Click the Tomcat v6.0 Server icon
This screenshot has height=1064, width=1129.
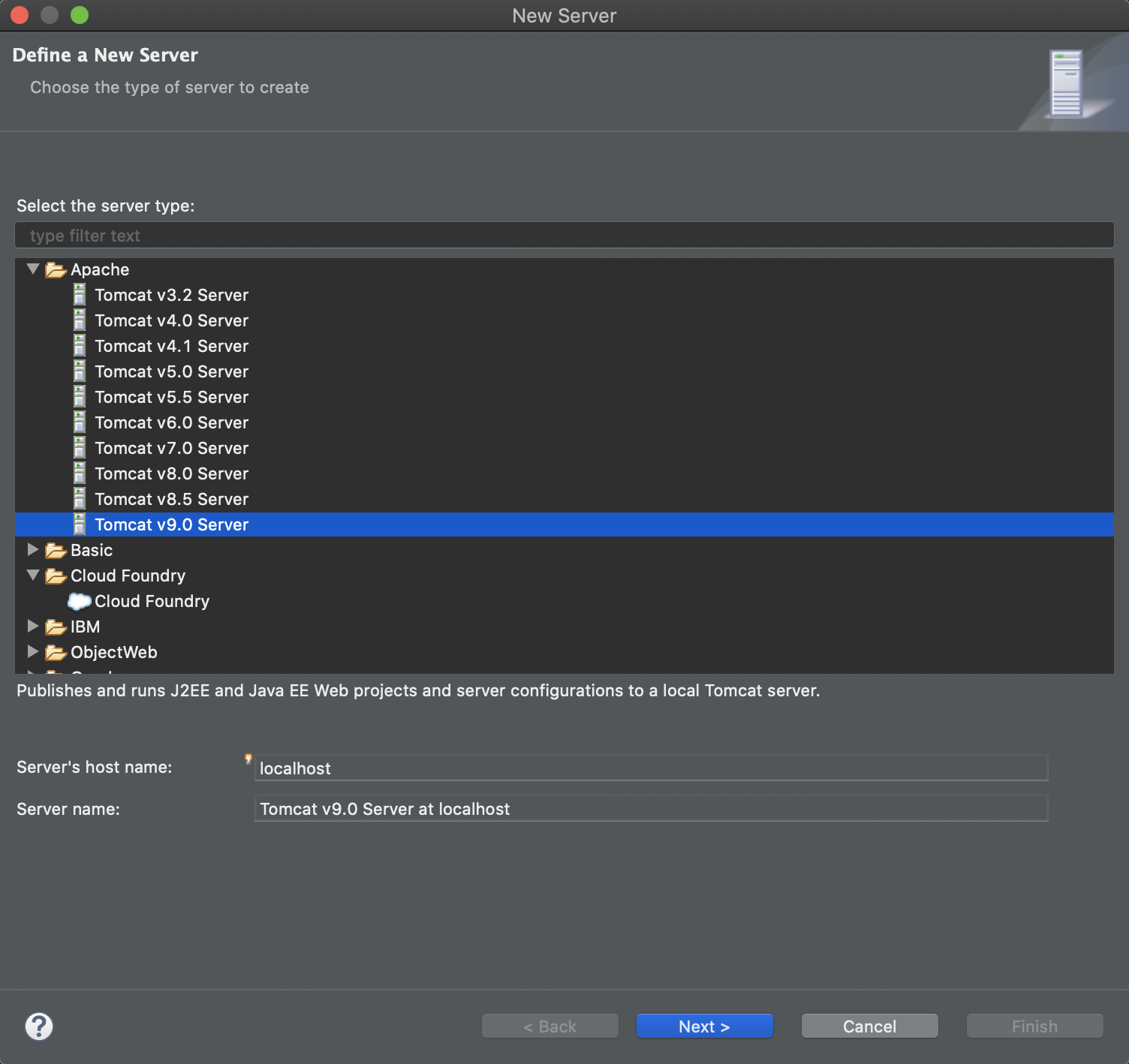click(x=80, y=422)
